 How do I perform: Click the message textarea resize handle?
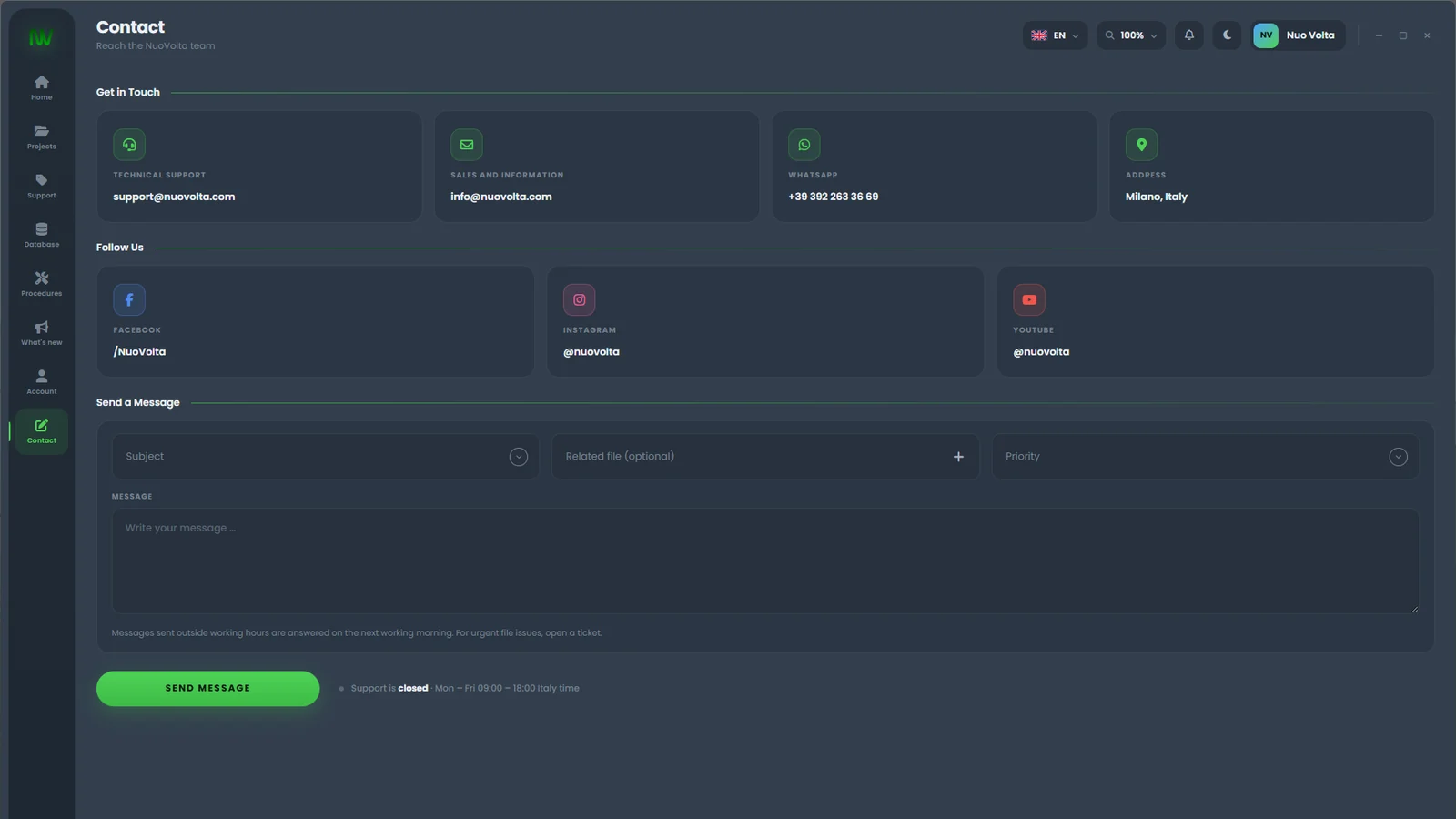point(1414,609)
